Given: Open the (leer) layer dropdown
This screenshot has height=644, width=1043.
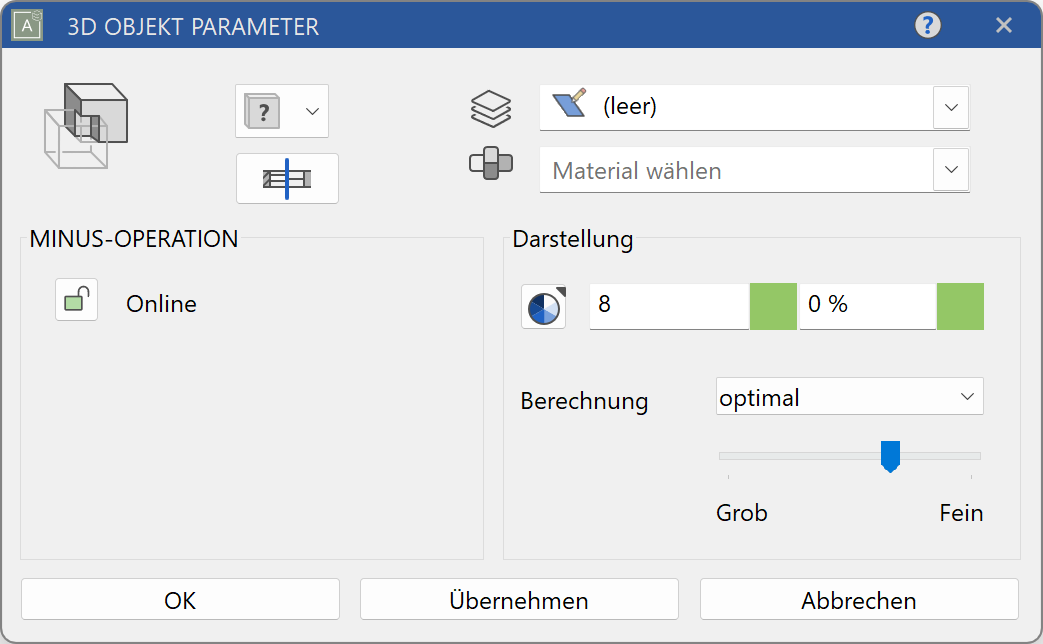Looking at the screenshot, I should click(950, 107).
